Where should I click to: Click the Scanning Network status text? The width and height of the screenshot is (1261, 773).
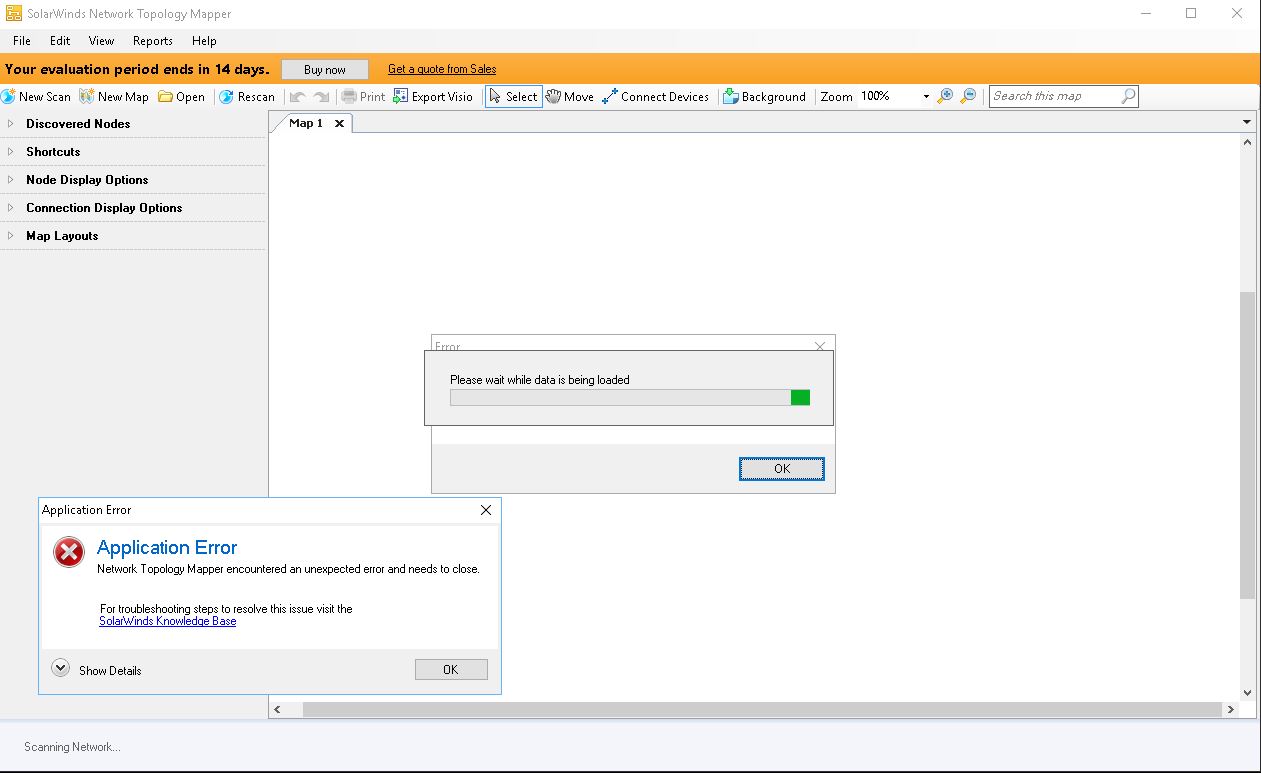tap(72, 747)
